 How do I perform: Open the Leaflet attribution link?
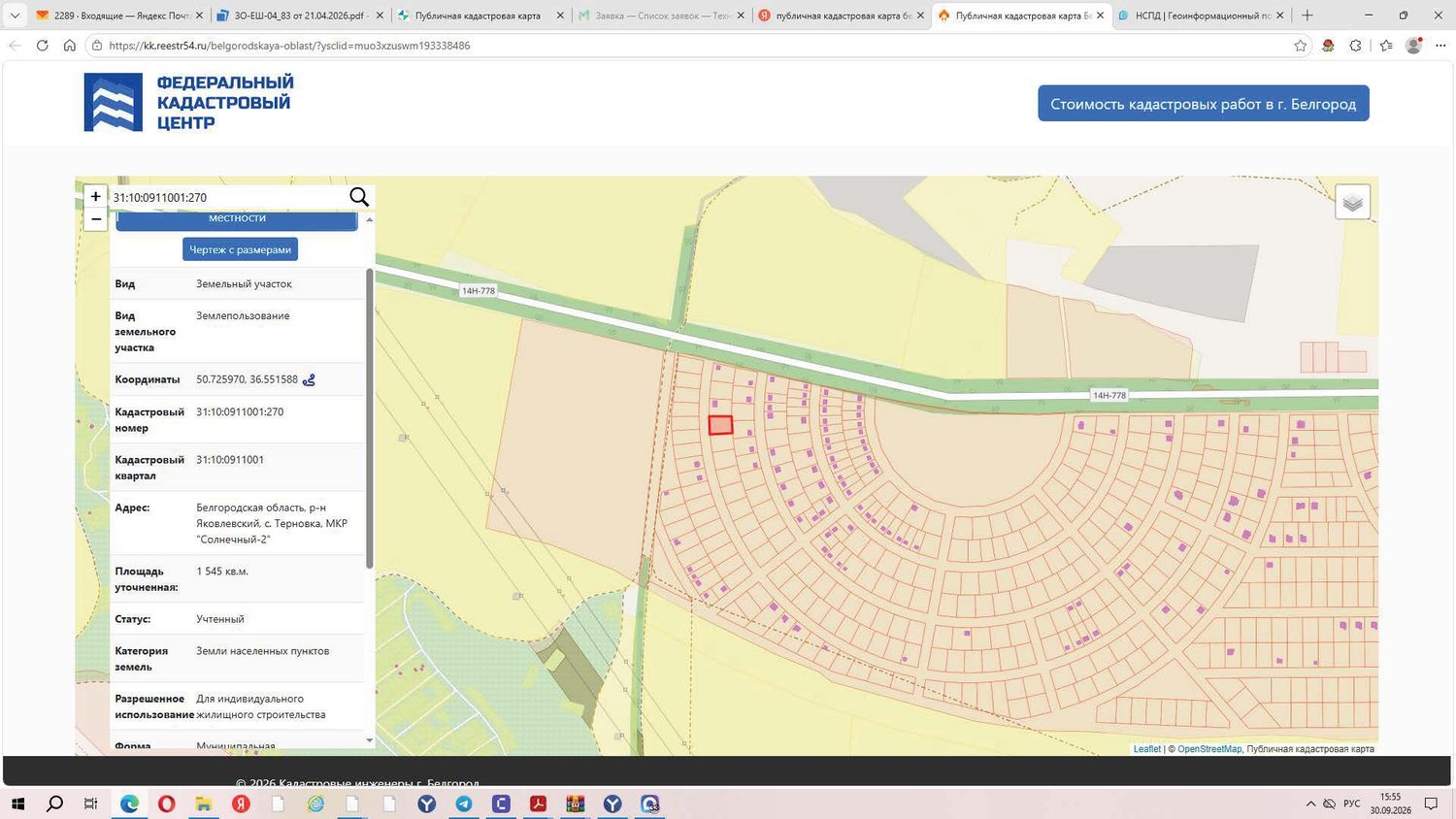coord(1146,749)
